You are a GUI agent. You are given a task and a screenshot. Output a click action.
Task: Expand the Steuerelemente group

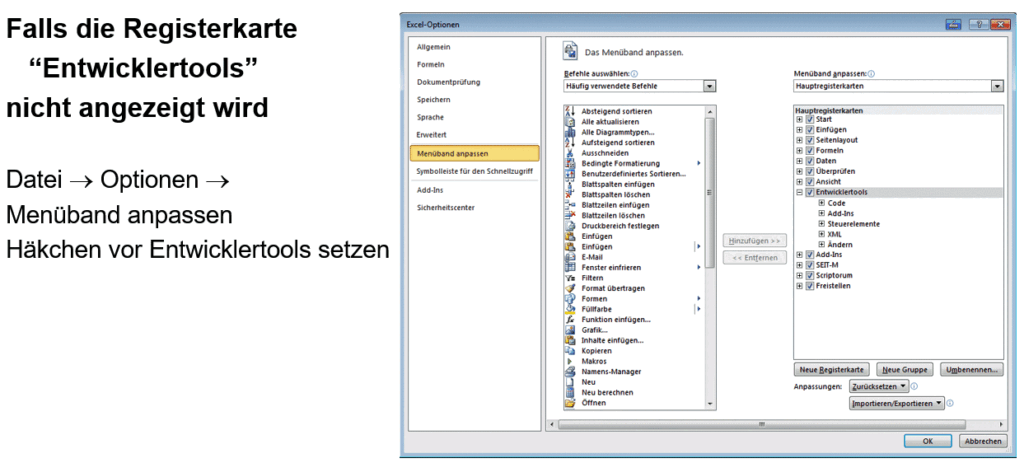click(822, 224)
